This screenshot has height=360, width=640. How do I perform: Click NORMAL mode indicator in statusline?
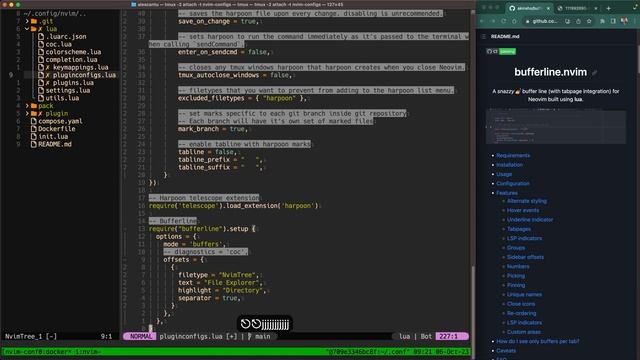point(140,336)
